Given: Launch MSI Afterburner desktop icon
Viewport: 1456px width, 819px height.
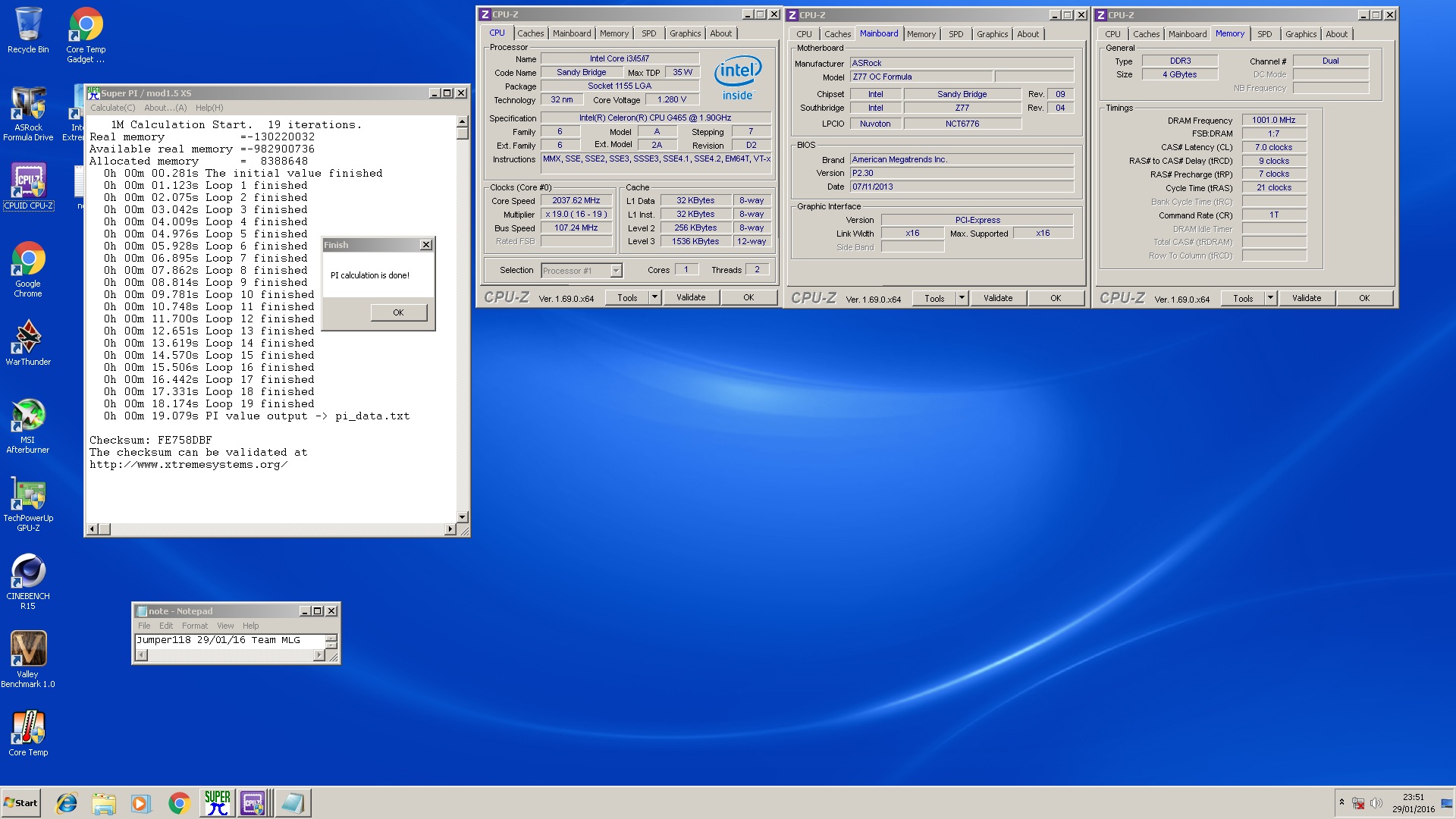Looking at the screenshot, I should click(28, 425).
